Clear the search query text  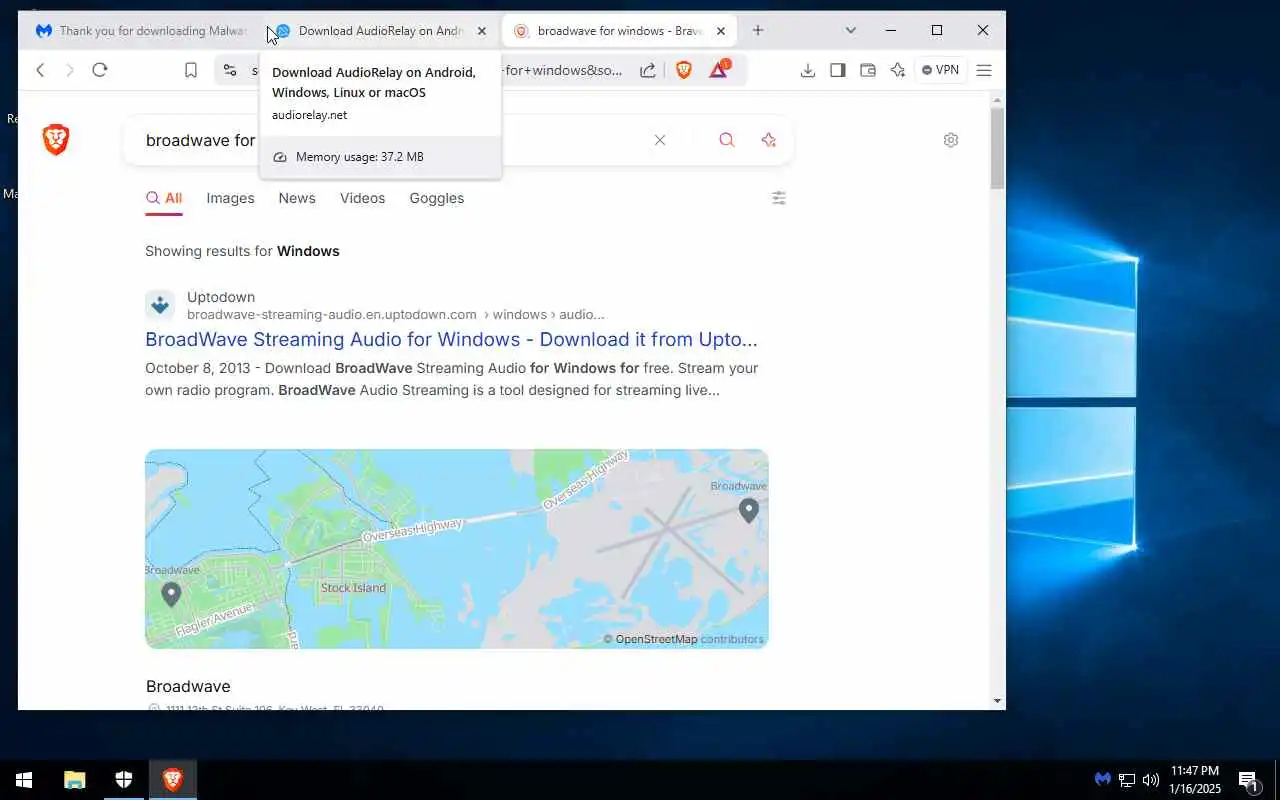660,140
